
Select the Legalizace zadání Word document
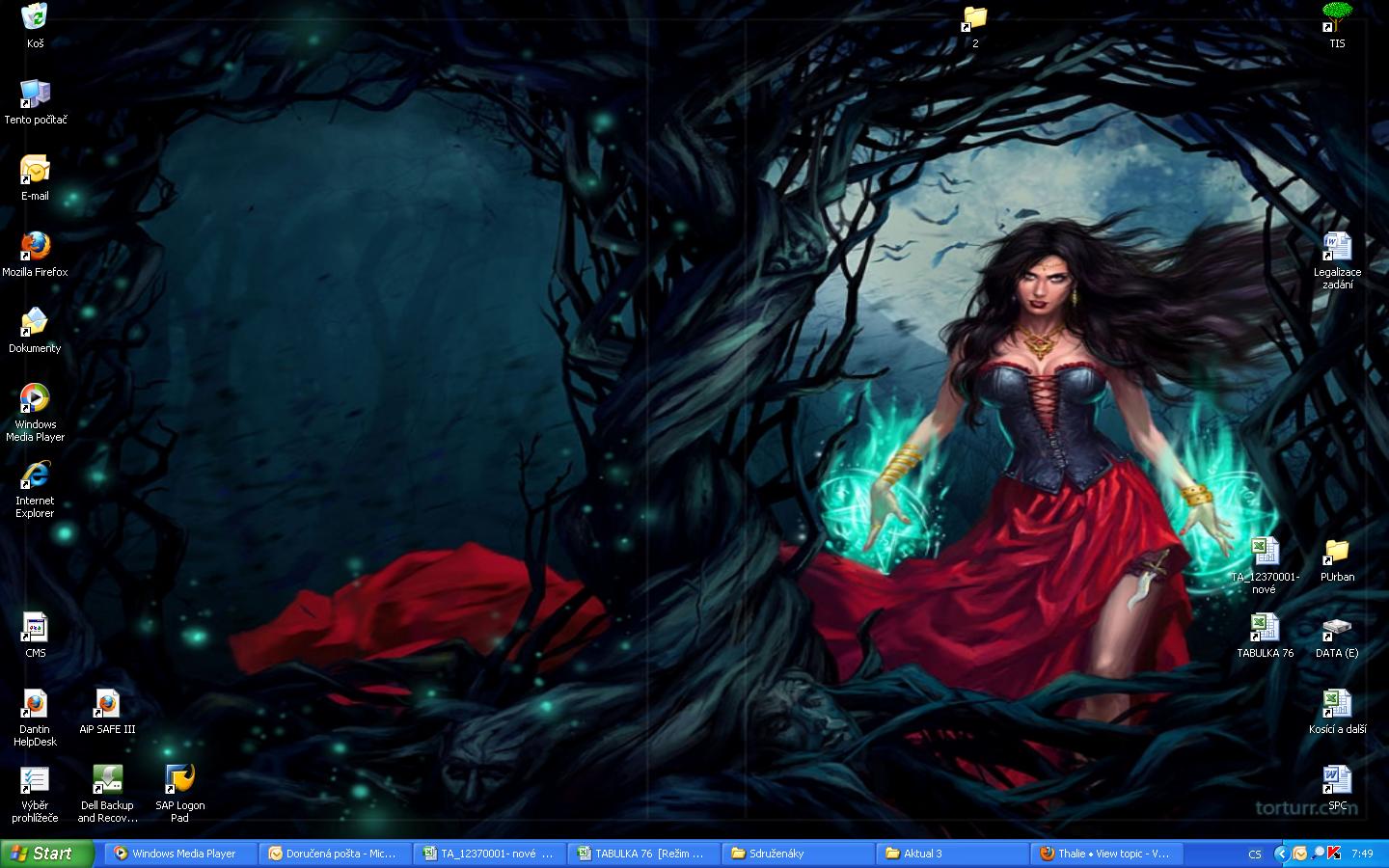pos(1337,248)
